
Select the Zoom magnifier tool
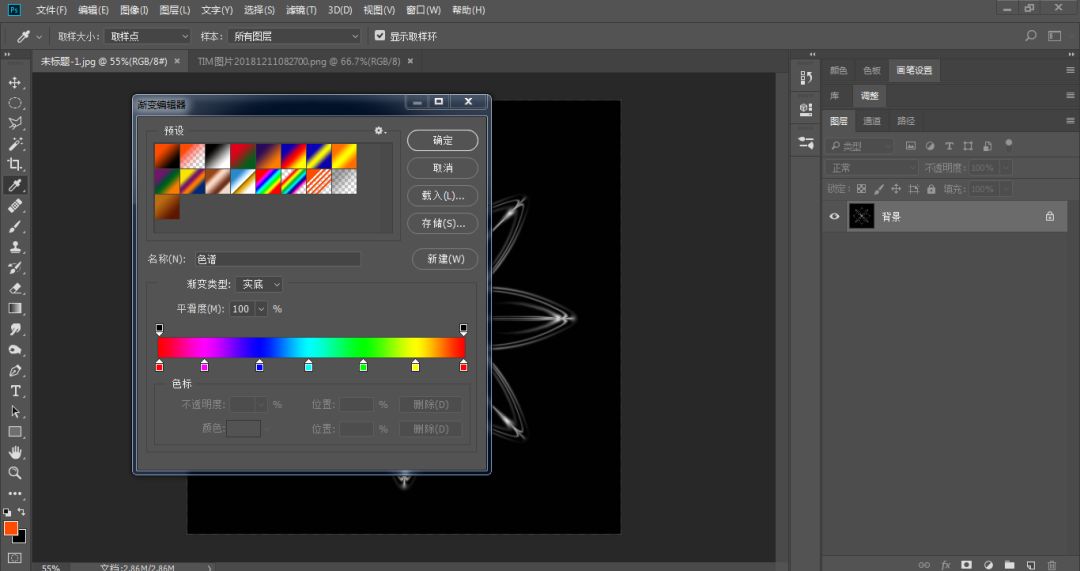(15, 473)
